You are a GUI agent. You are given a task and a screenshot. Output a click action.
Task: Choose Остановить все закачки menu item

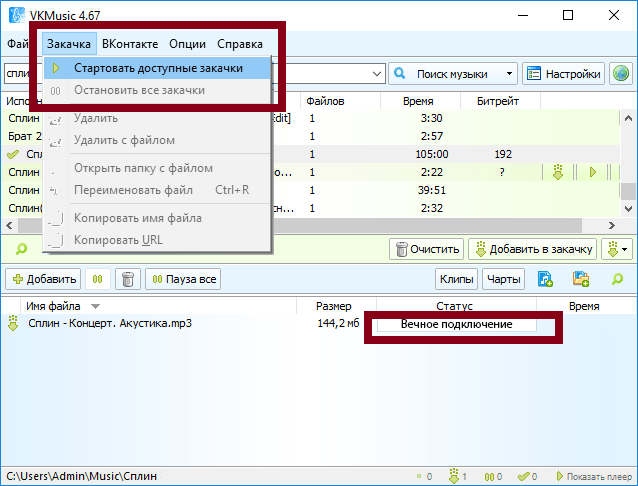(157, 90)
